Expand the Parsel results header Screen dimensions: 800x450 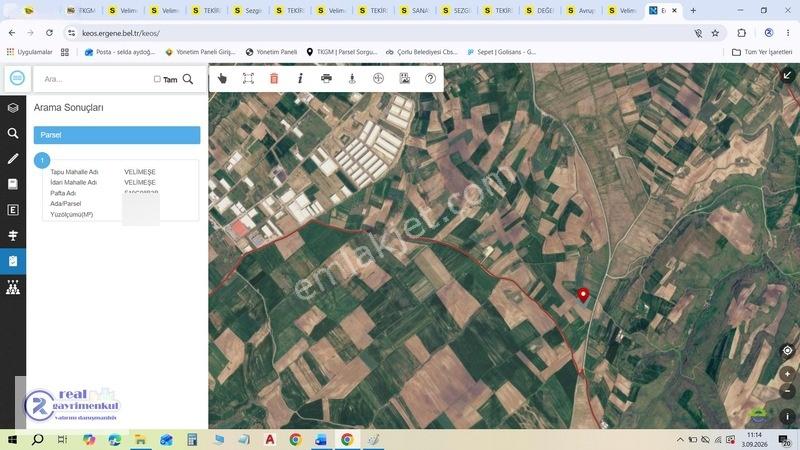117,135
